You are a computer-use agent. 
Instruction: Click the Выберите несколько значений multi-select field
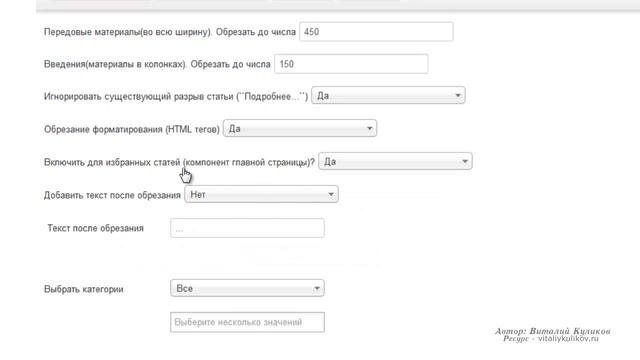[x=247, y=322]
